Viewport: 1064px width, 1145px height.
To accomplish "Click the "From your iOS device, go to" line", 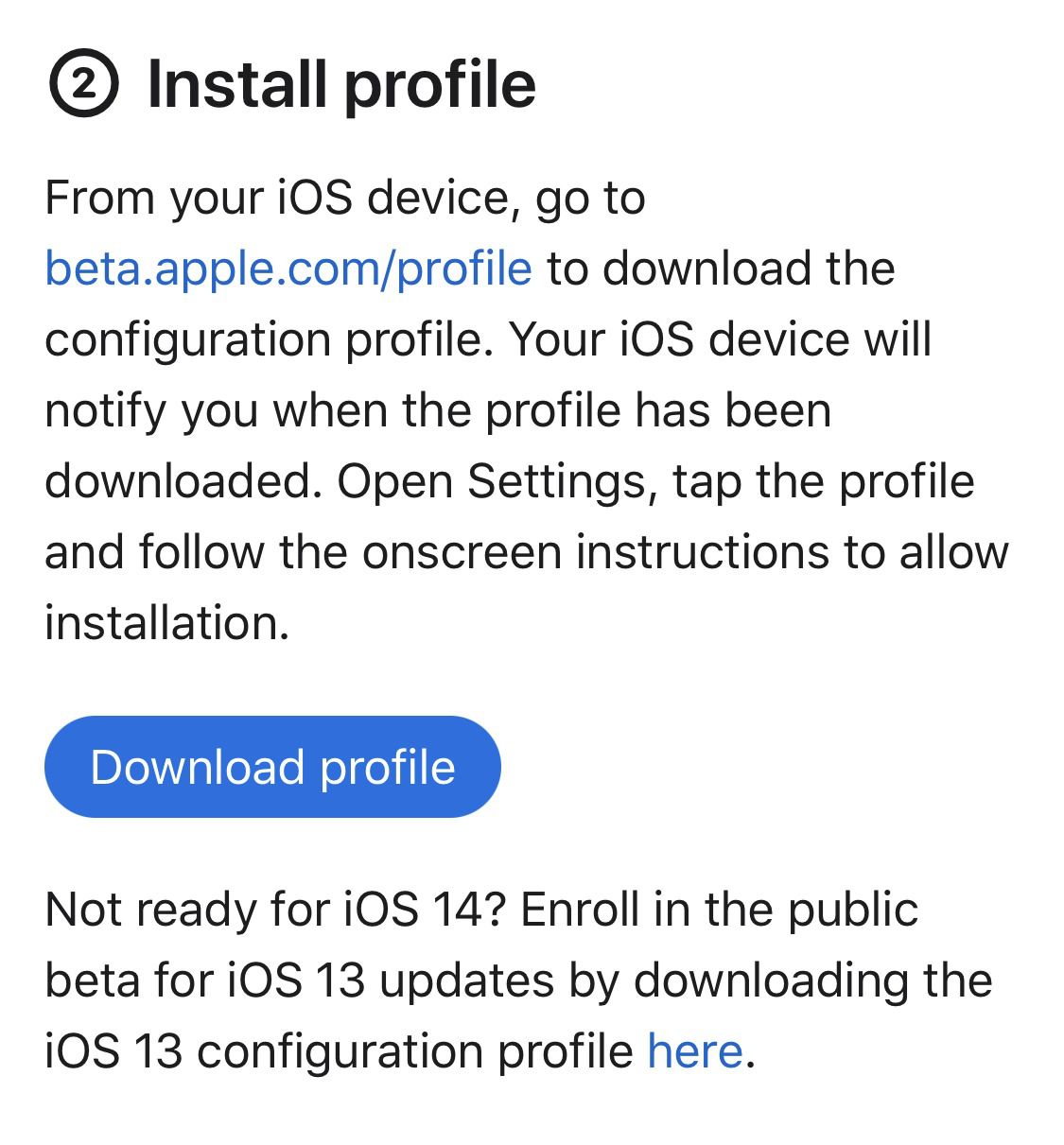I will pyautogui.click(x=345, y=199).
